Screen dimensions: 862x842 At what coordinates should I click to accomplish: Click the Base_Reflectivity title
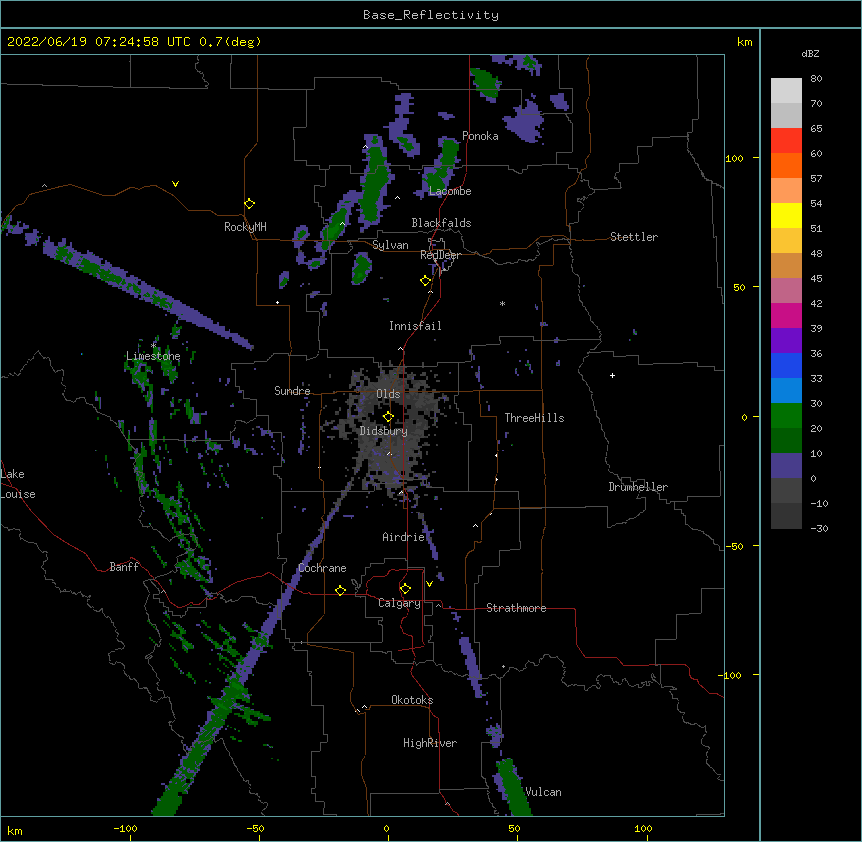(431, 15)
